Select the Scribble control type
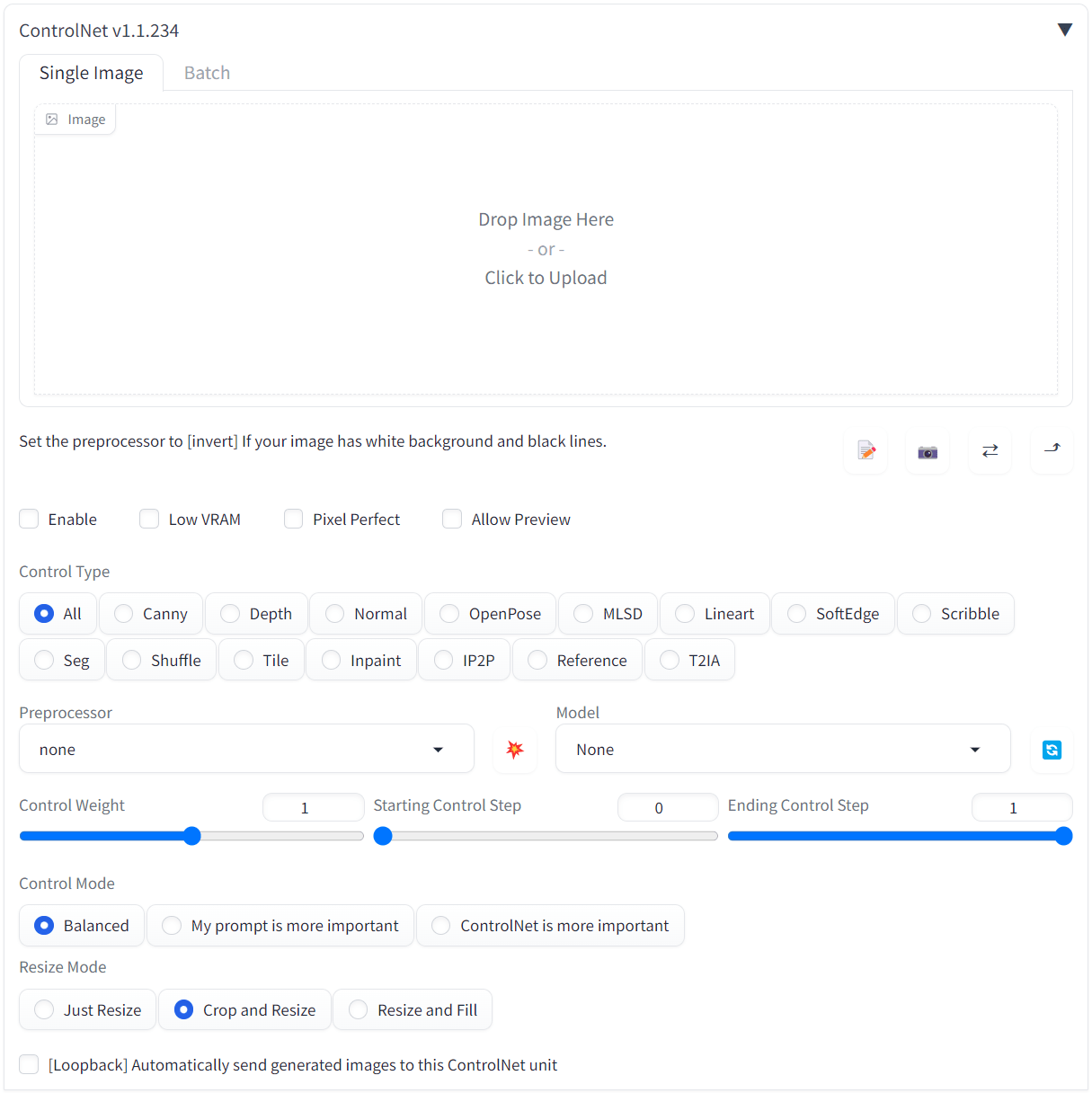 pos(955,614)
